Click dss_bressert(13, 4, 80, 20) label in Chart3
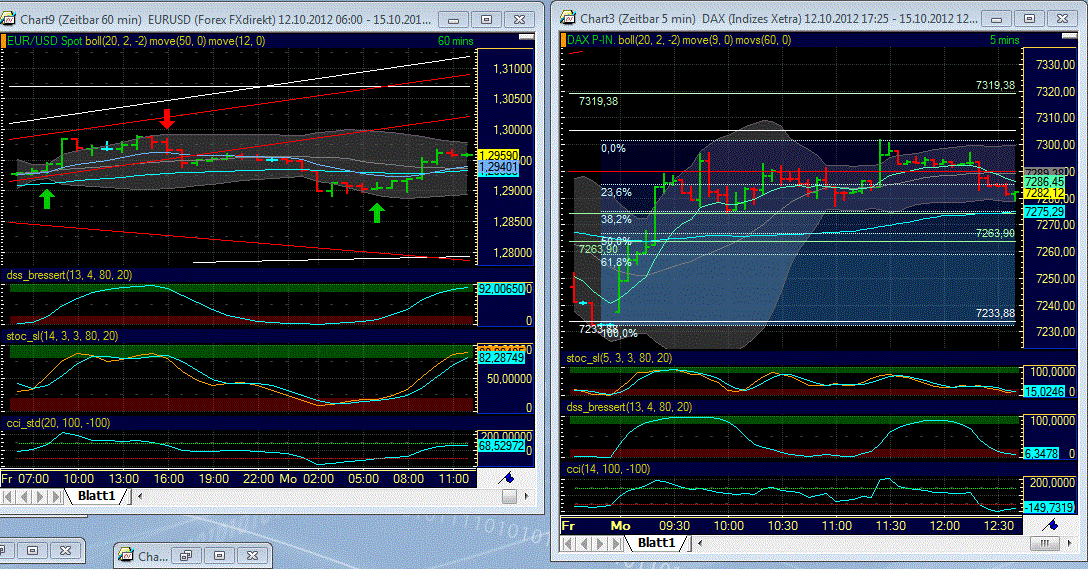The width and height of the screenshot is (1088, 569). pos(629,407)
